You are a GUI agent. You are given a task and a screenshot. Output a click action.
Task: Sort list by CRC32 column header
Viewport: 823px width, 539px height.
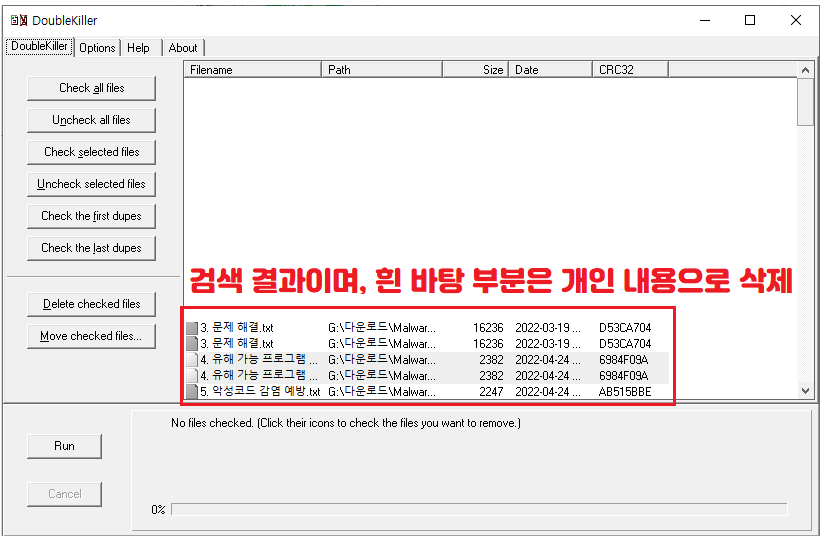[630, 70]
